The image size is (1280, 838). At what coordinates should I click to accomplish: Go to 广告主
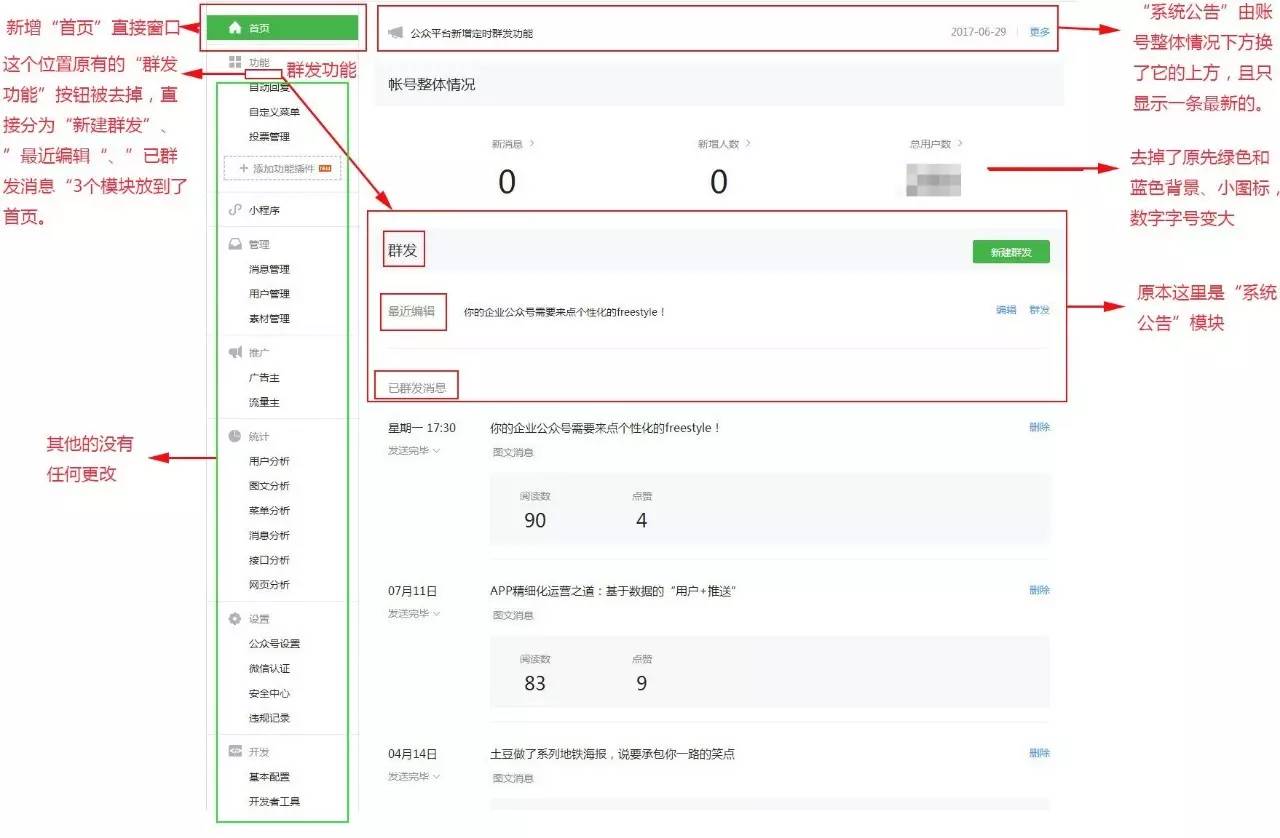[x=264, y=378]
